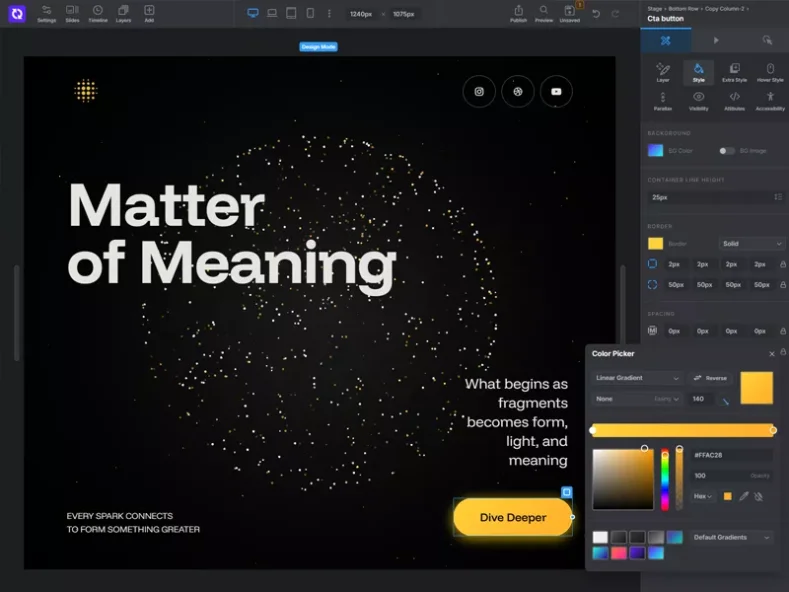Click the Publish icon
Screen dimensions: 789x592
[x=518, y=13]
